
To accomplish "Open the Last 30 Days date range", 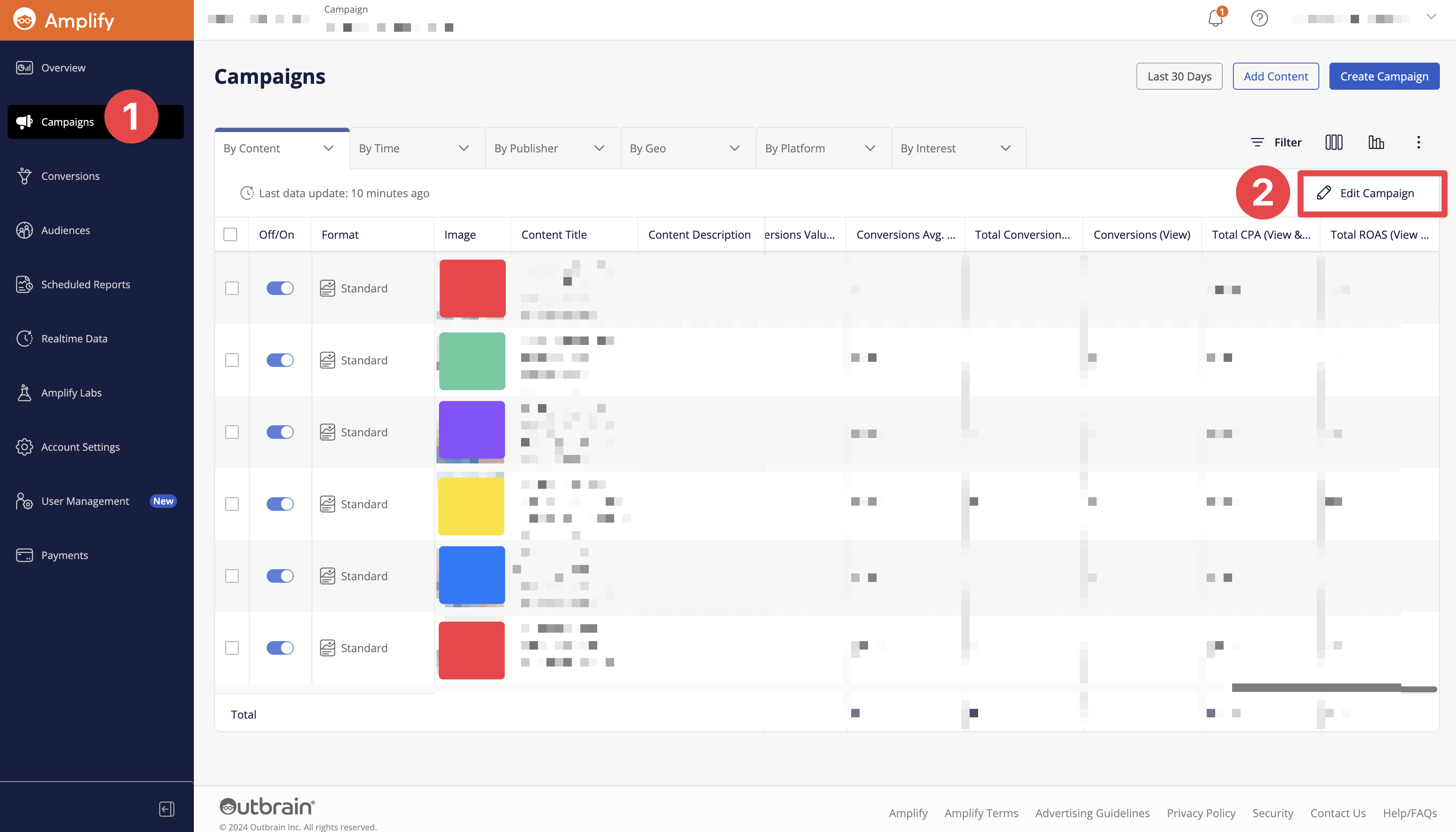I will [x=1179, y=76].
